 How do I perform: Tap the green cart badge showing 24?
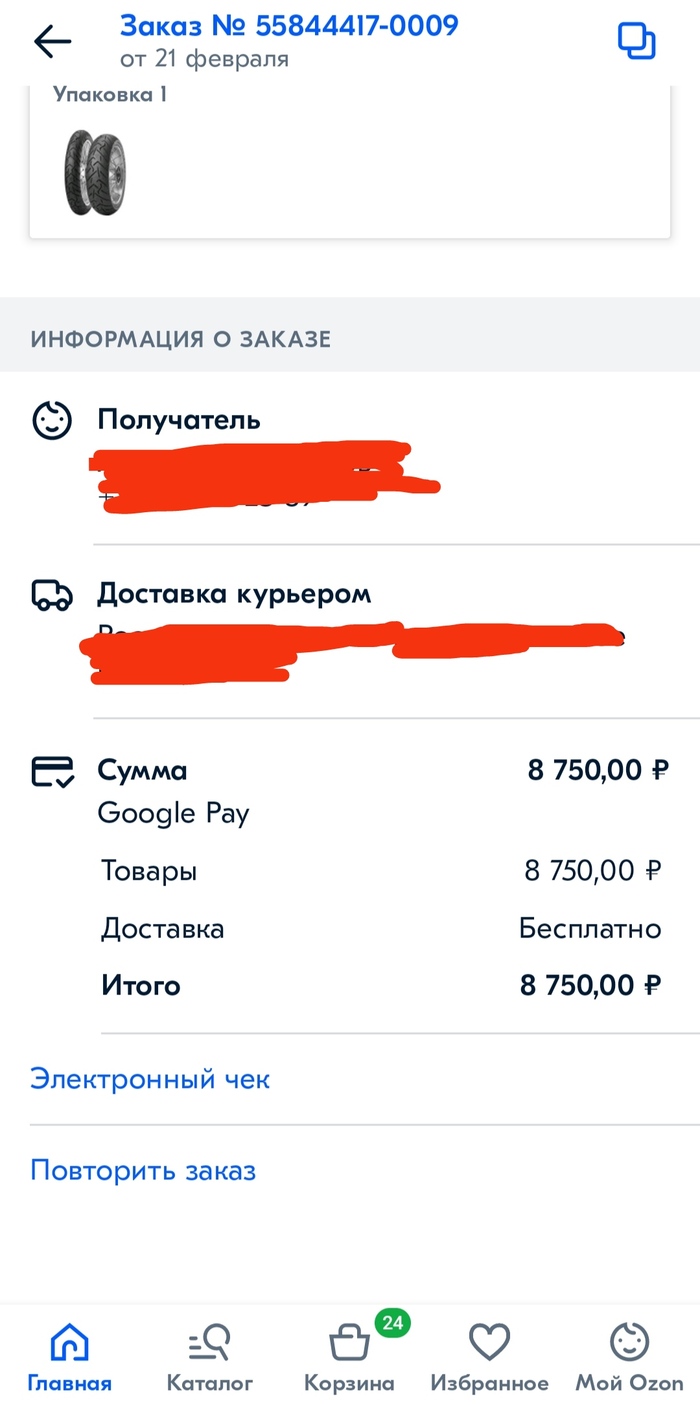[392, 1323]
